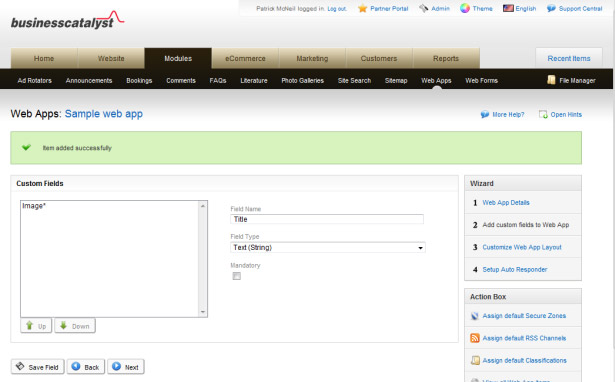Go to Comments submenu

point(181,80)
